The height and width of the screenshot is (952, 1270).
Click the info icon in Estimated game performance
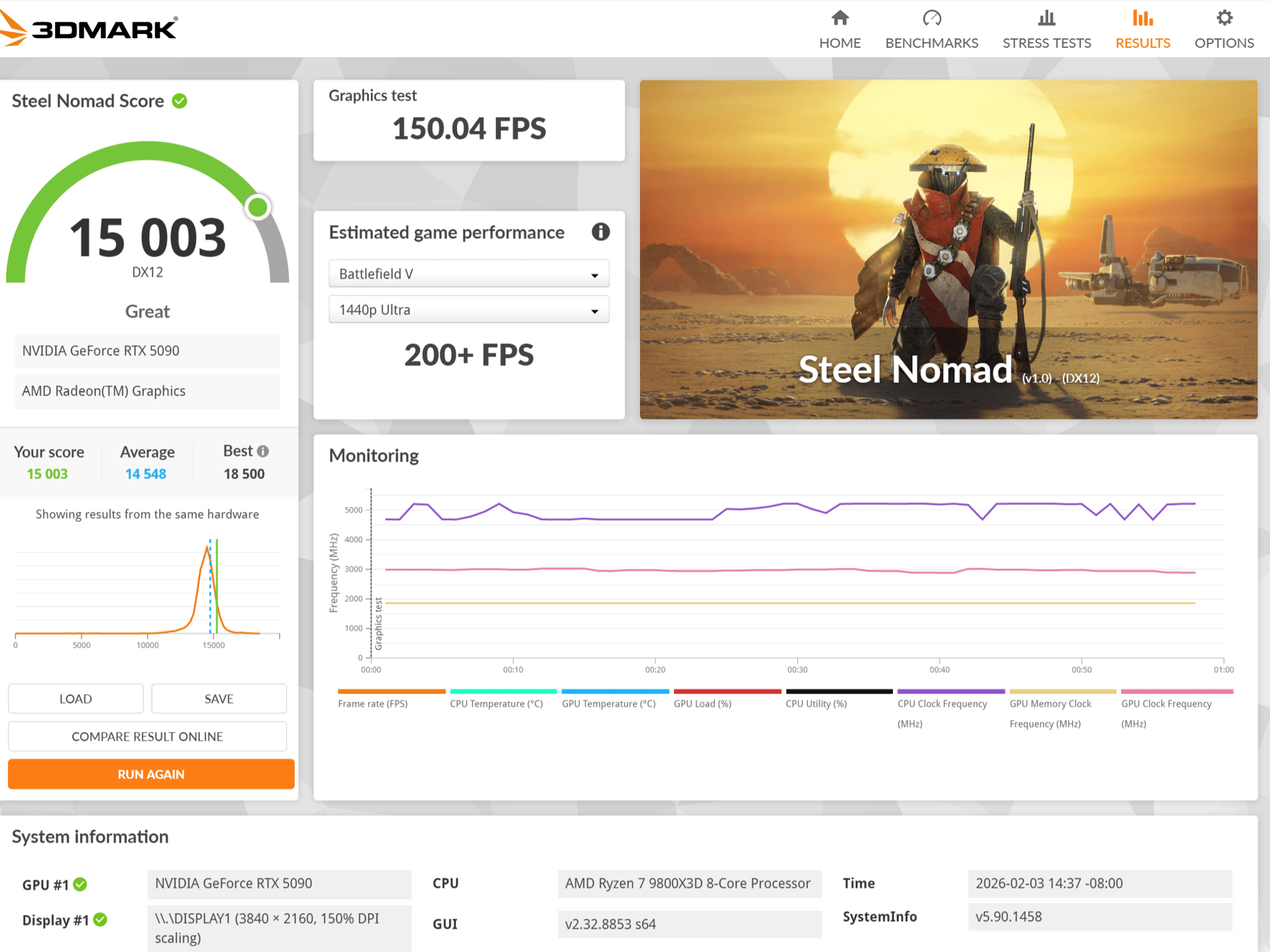pyautogui.click(x=600, y=232)
